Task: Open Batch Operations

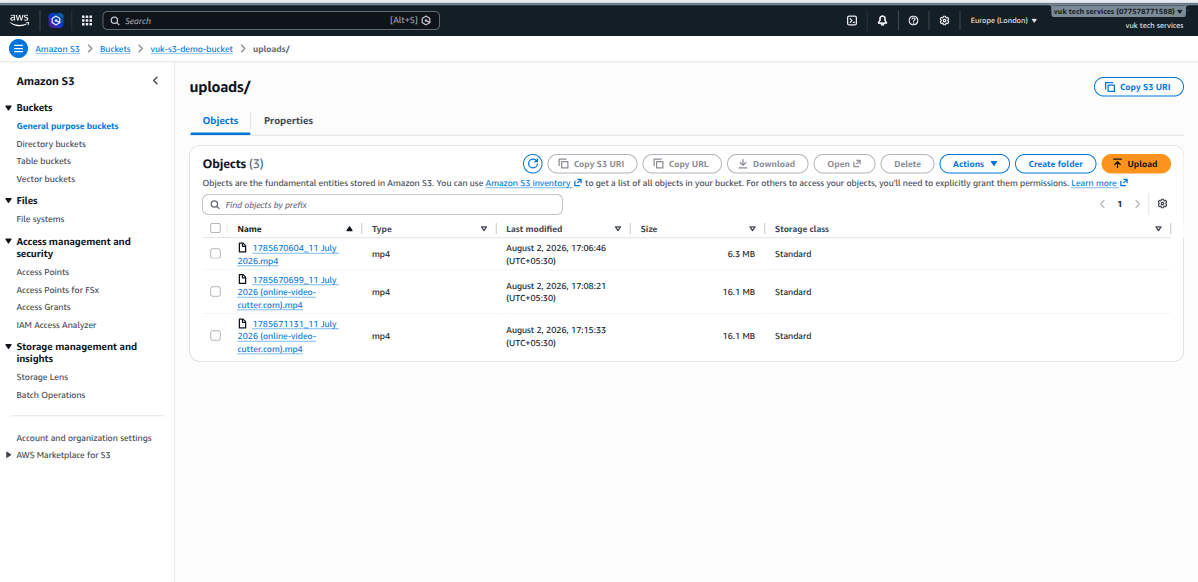Action: pyautogui.click(x=50, y=395)
